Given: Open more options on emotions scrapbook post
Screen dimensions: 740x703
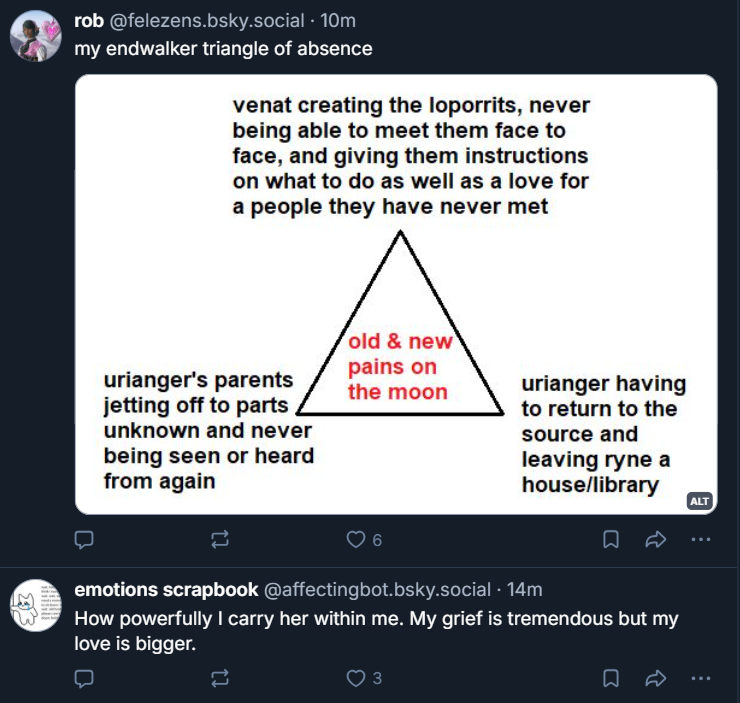Looking at the screenshot, I should pos(700,678).
